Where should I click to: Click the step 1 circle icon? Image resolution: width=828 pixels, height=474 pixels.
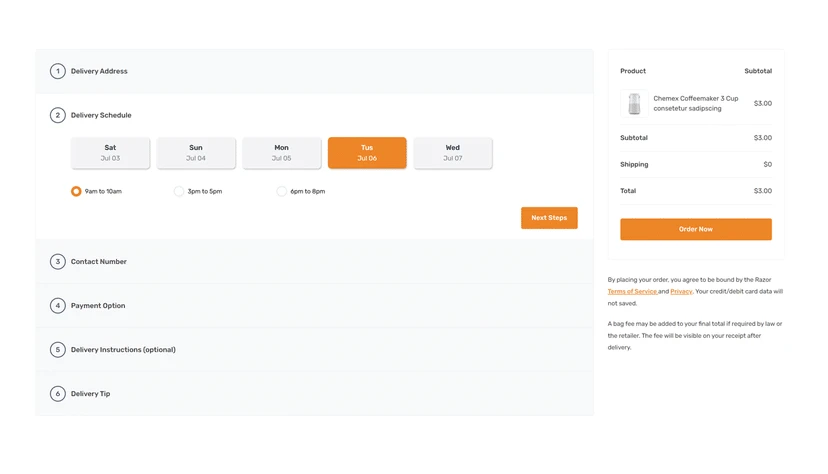coord(58,71)
